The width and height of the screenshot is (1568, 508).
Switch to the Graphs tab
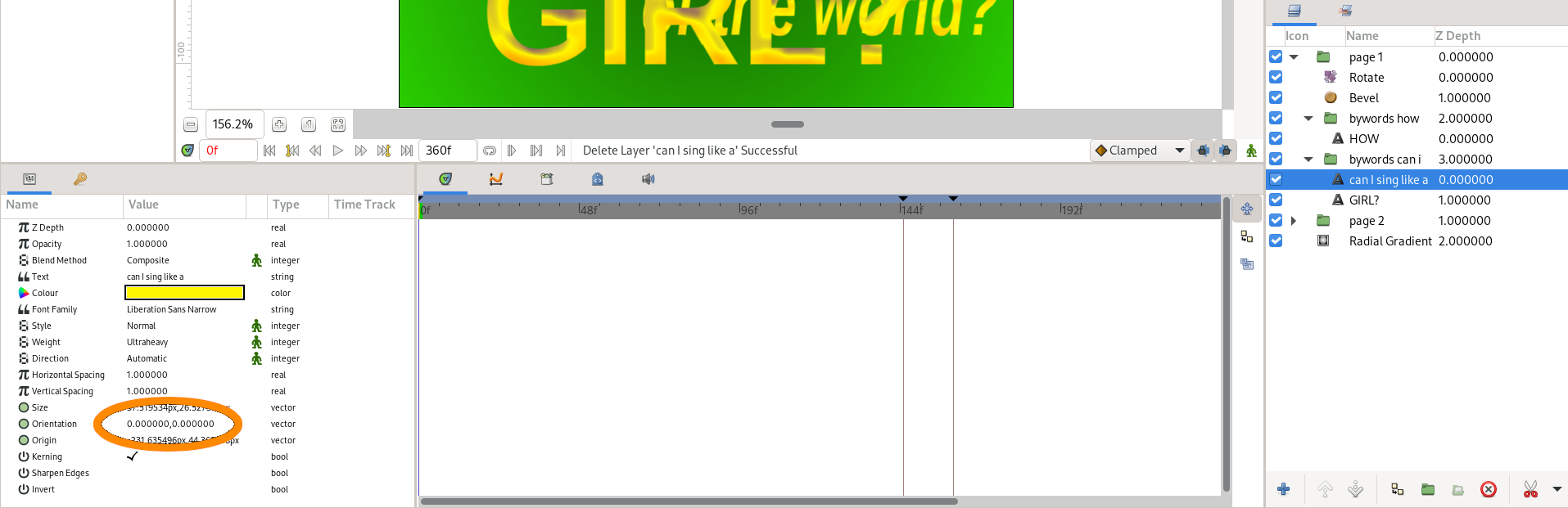click(496, 179)
